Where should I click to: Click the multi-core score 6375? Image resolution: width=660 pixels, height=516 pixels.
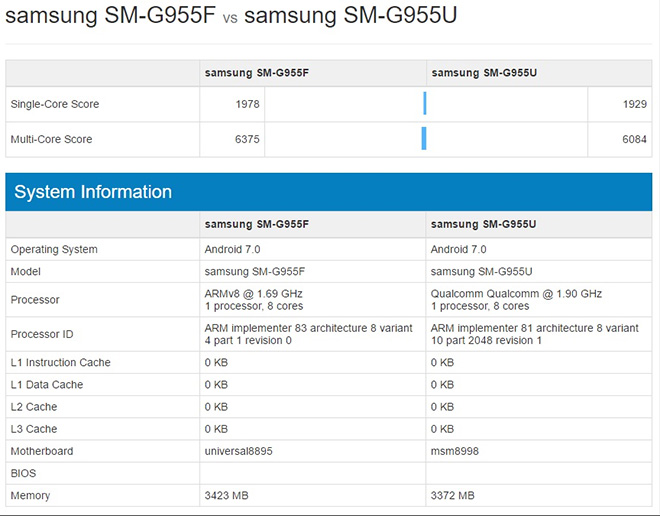[247, 139]
